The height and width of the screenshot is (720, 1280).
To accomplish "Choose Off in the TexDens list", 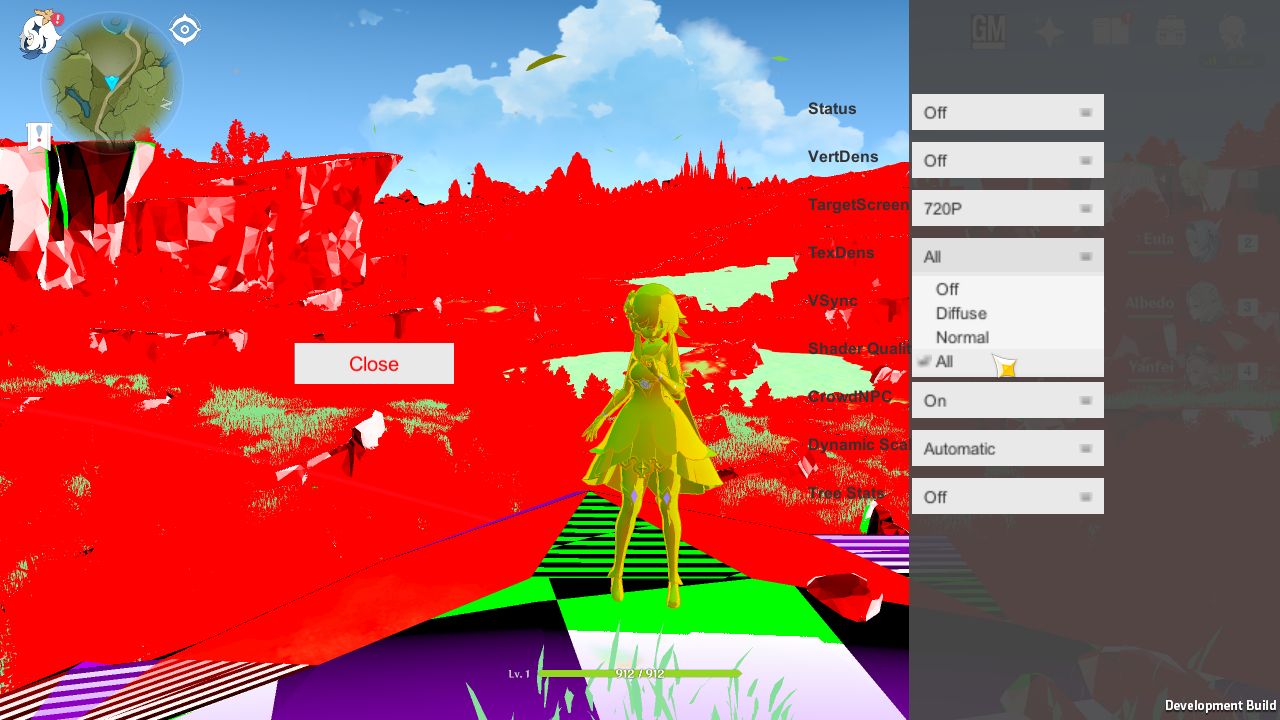I will coord(1008,289).
